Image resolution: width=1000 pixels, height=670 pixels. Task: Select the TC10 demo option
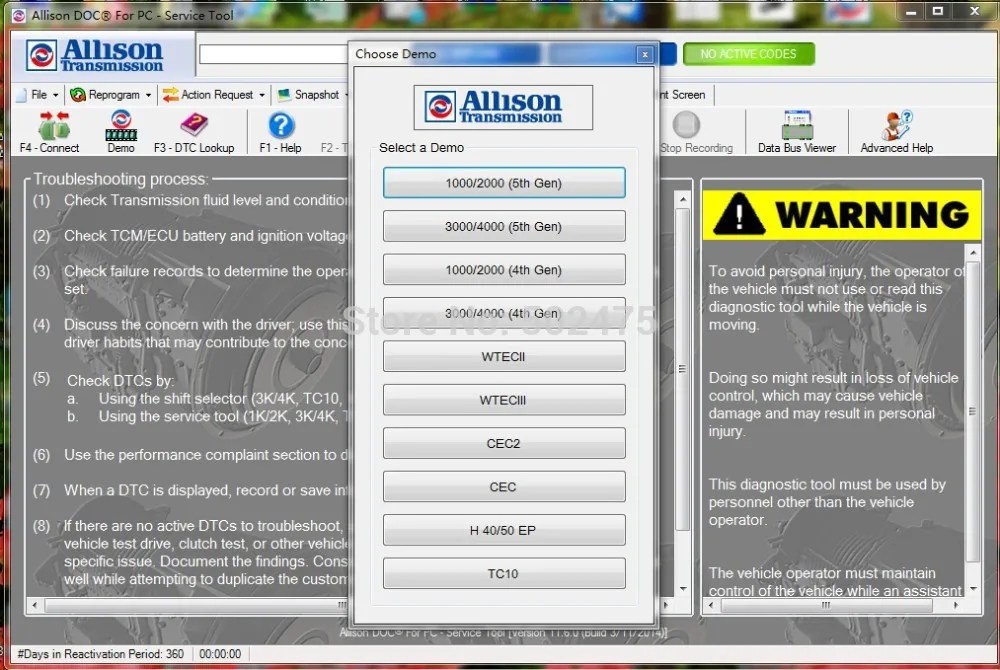click(503, 573)
